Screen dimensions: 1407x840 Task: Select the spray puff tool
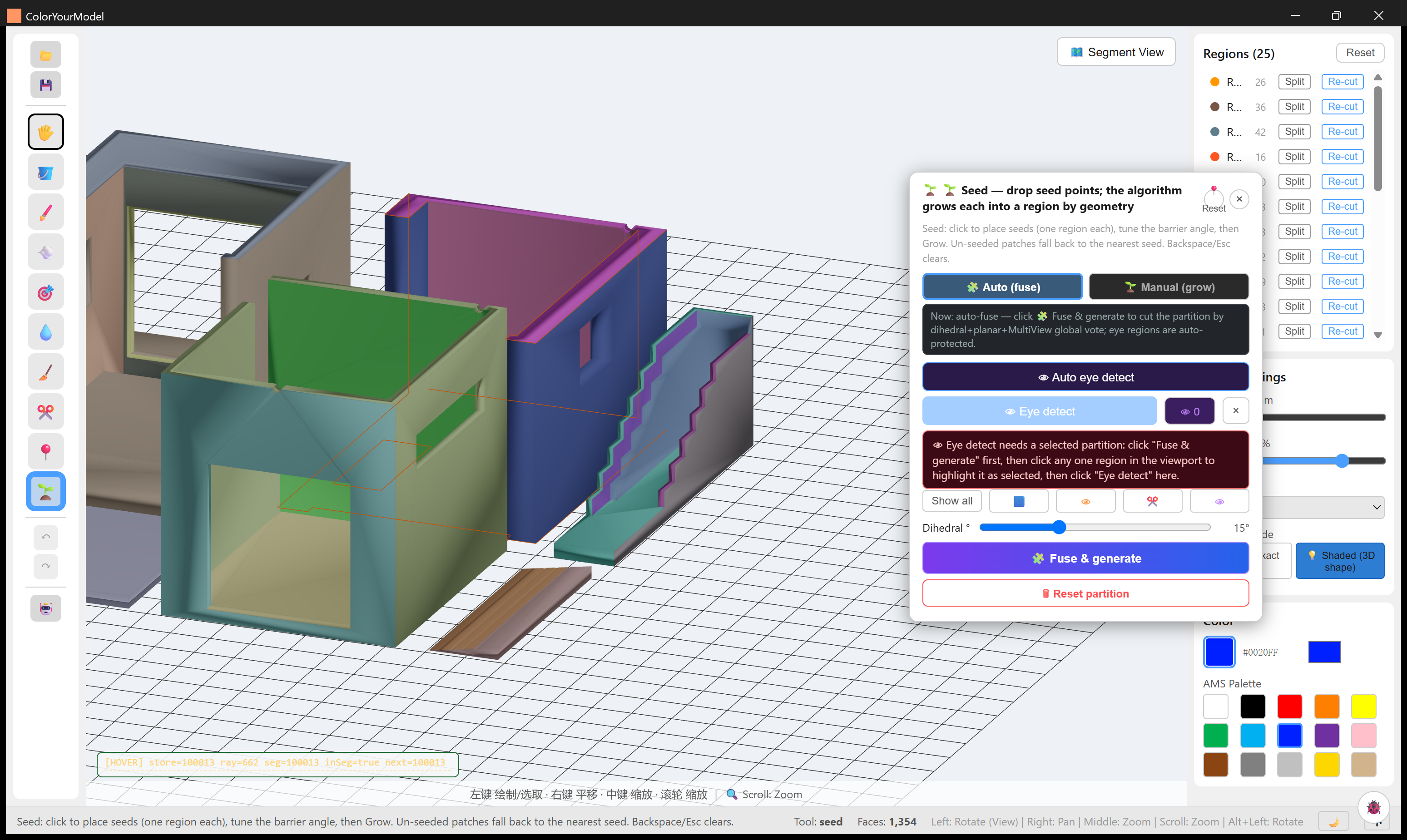(x=46, y=252)
